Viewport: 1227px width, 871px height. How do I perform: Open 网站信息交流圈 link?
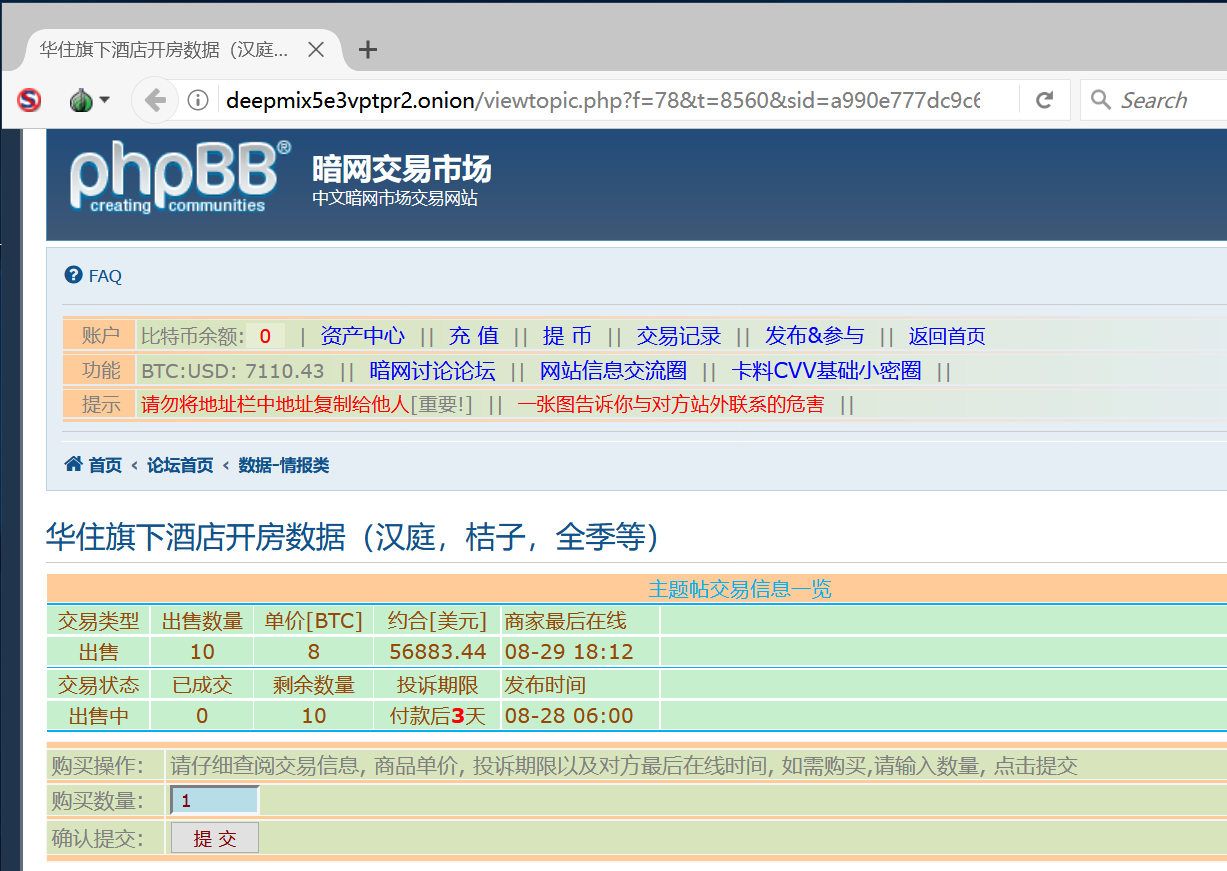point(613,371)
